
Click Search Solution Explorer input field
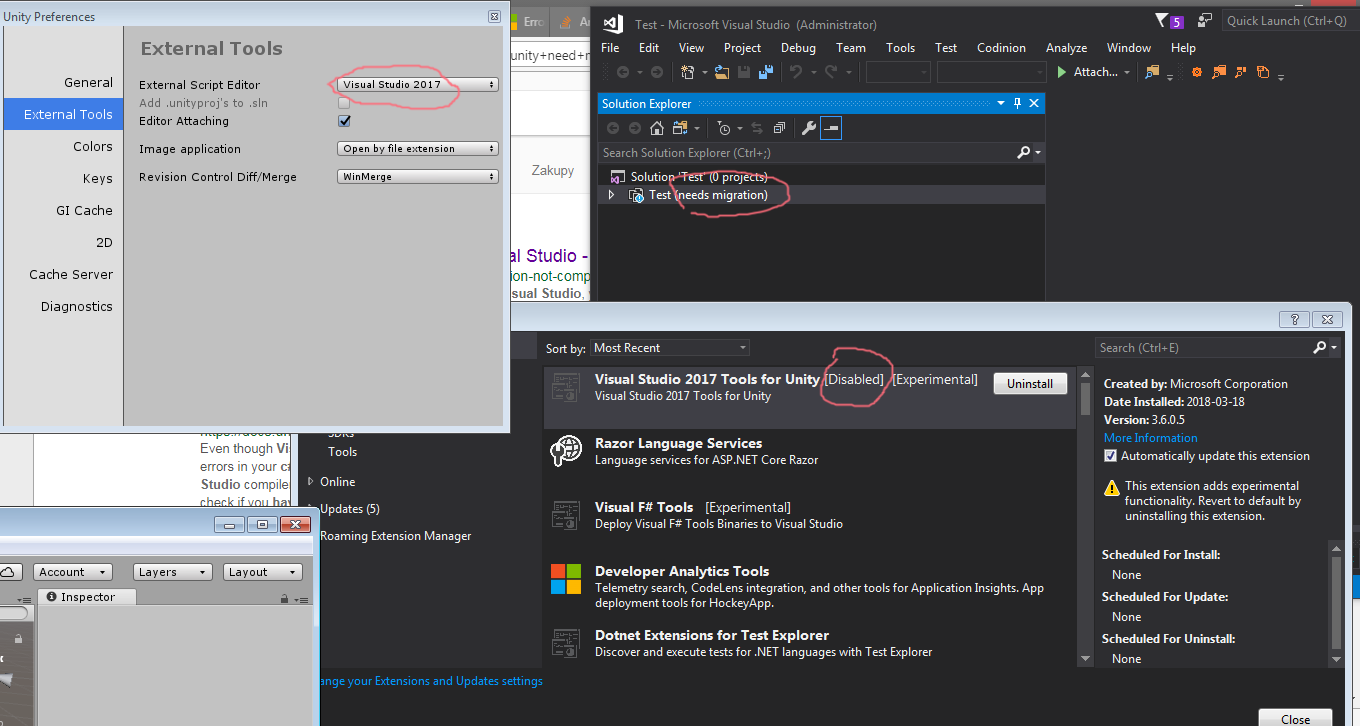click(x=807, y=152)
